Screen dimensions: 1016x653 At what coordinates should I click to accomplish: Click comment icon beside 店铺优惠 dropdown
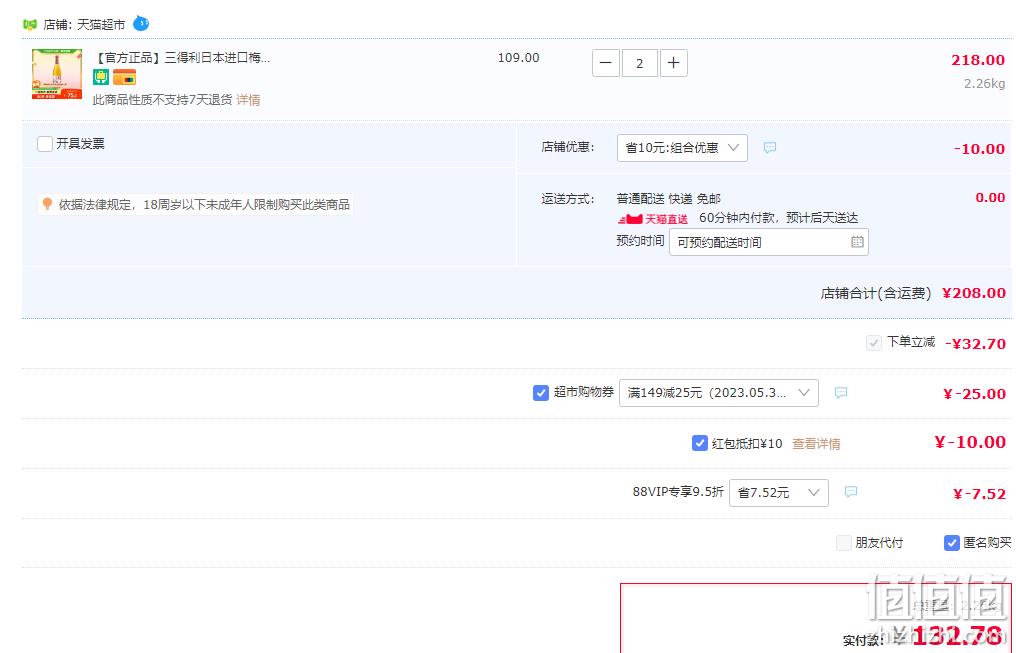click(x=769, y=148)
